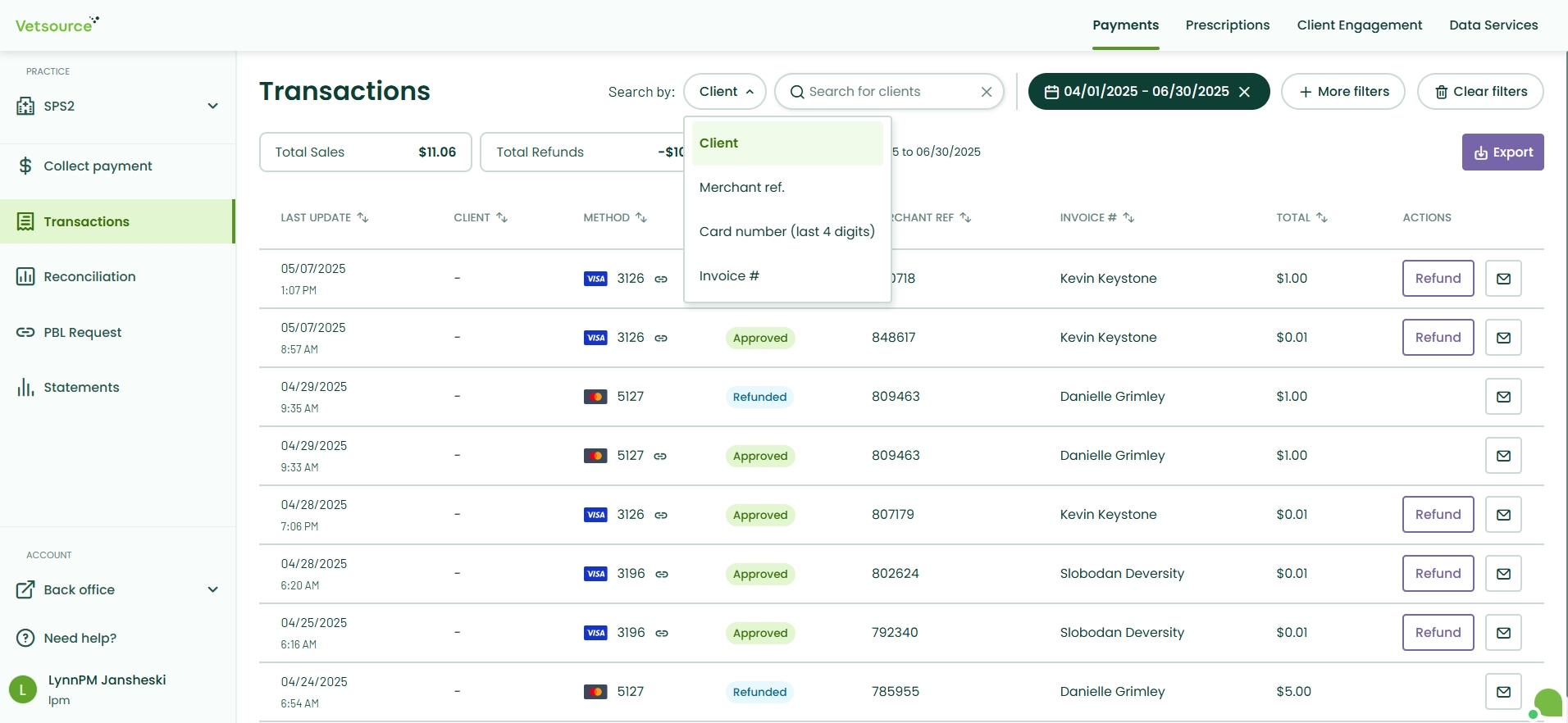
Task: Expand the Back office menu
Action: click(x=117, y=590)
